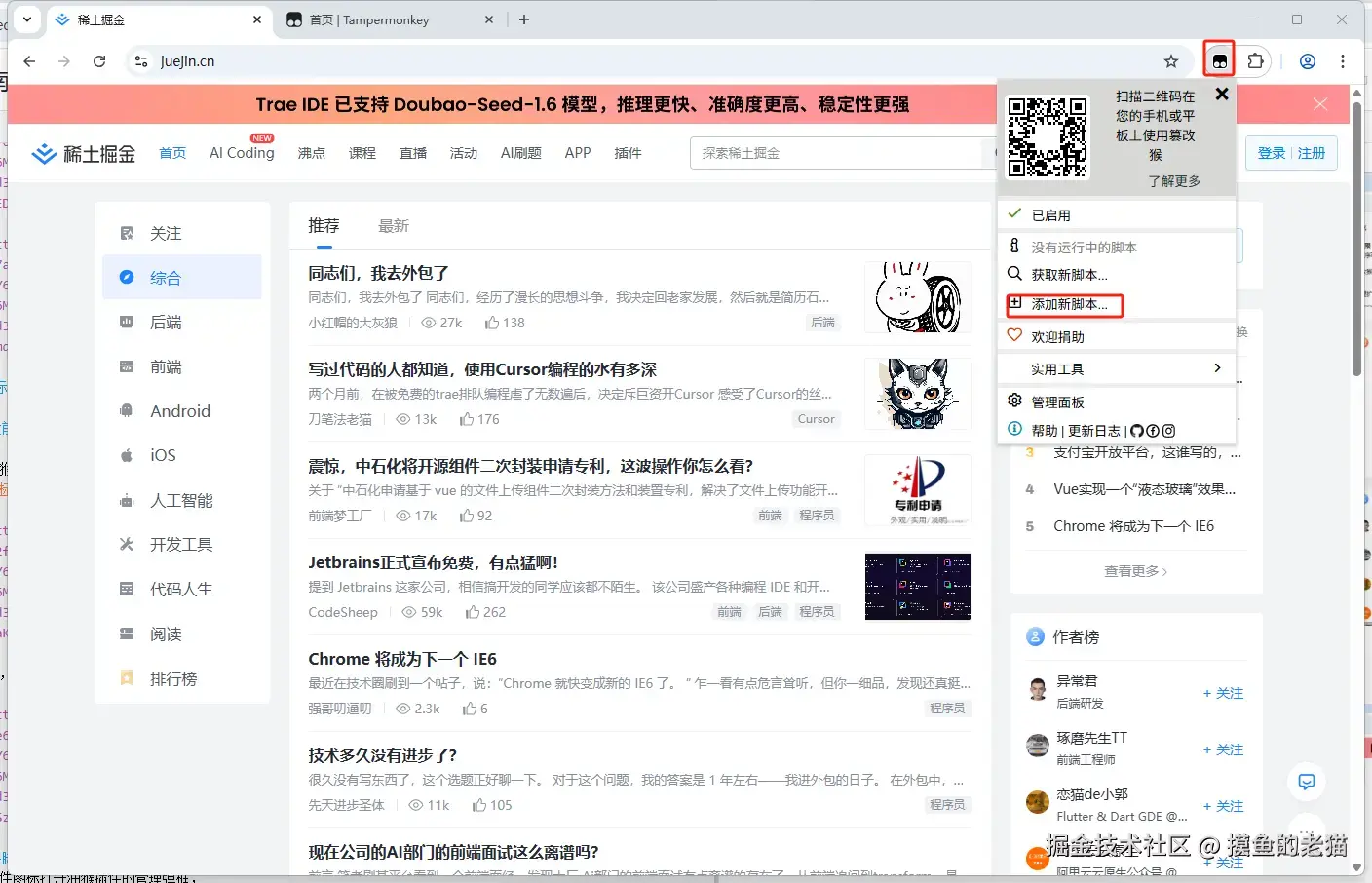The height and width of the screenshot is (883, 1372).
Task: Select 阅读 category in sidebar
Action: (182, 634)
